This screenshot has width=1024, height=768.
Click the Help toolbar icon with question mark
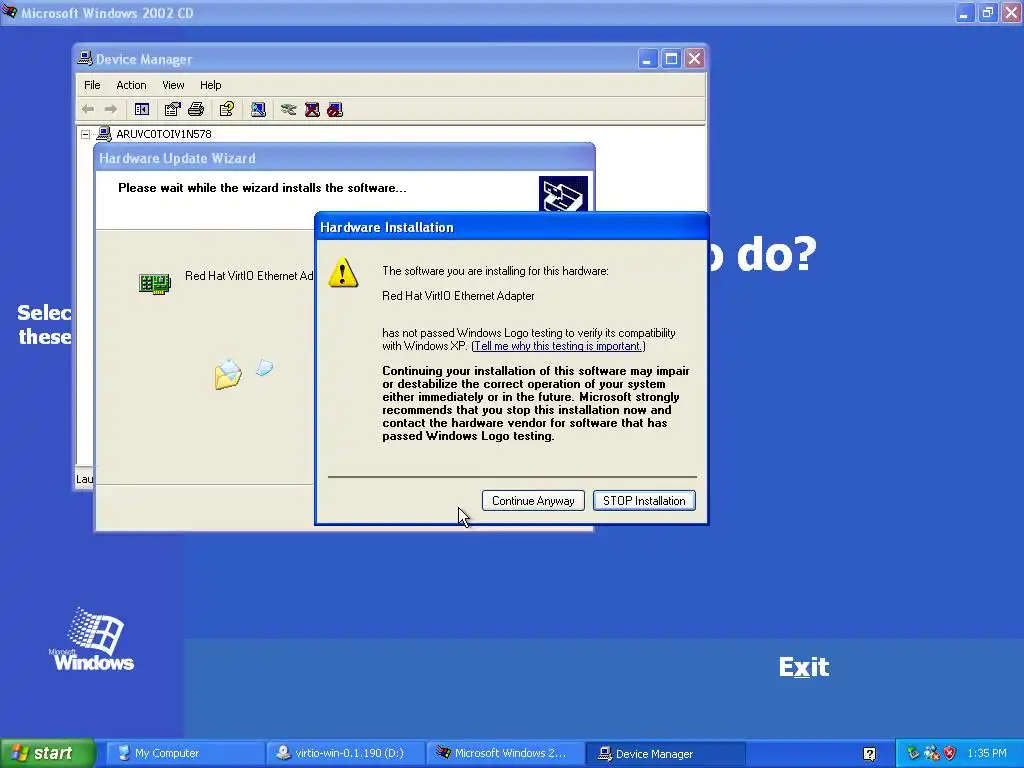click(227, 109)
